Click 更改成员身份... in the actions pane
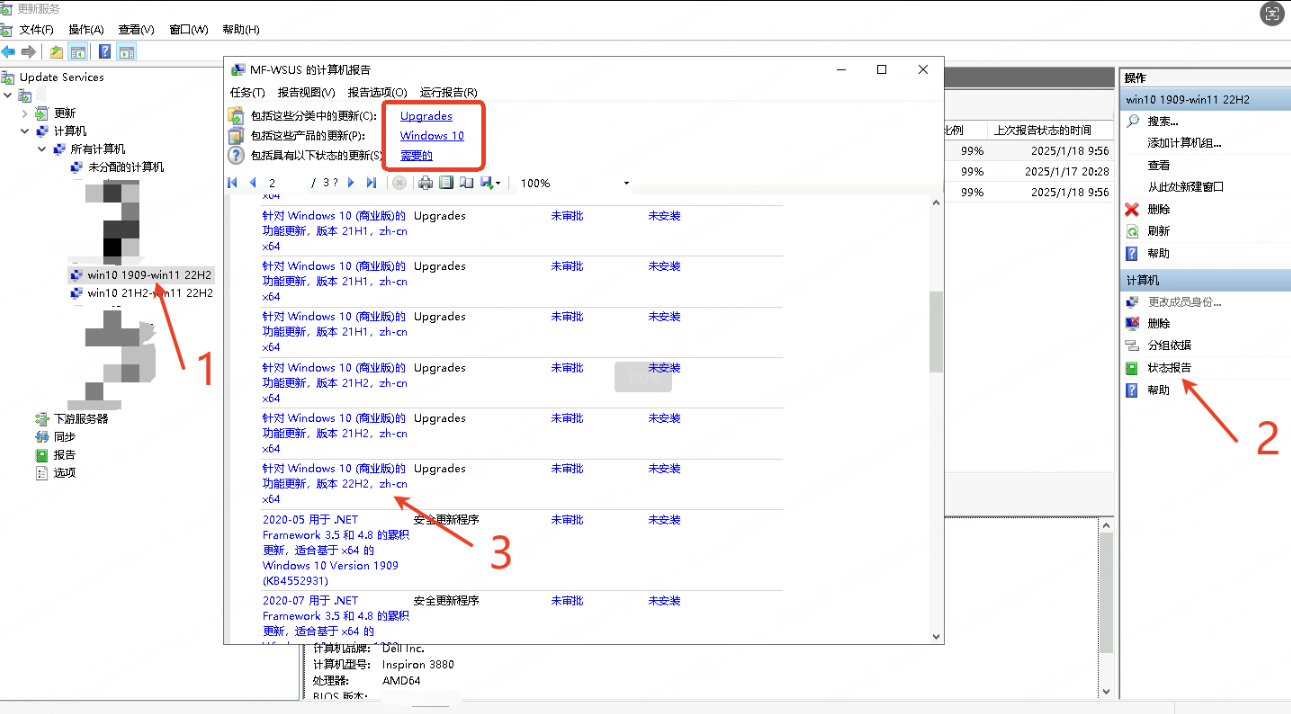The width and height of the screenshot is (1291, 714). pos(1184,302)
